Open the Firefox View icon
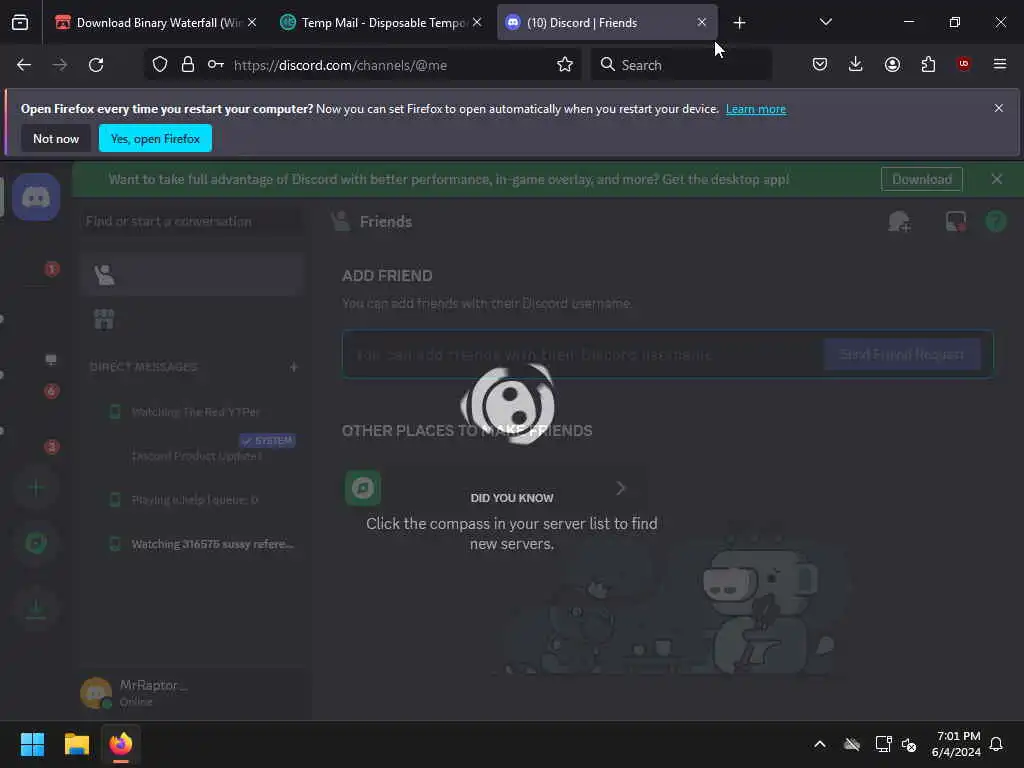The height and width of the screenshot is (768, 1024). pos(20,23)
